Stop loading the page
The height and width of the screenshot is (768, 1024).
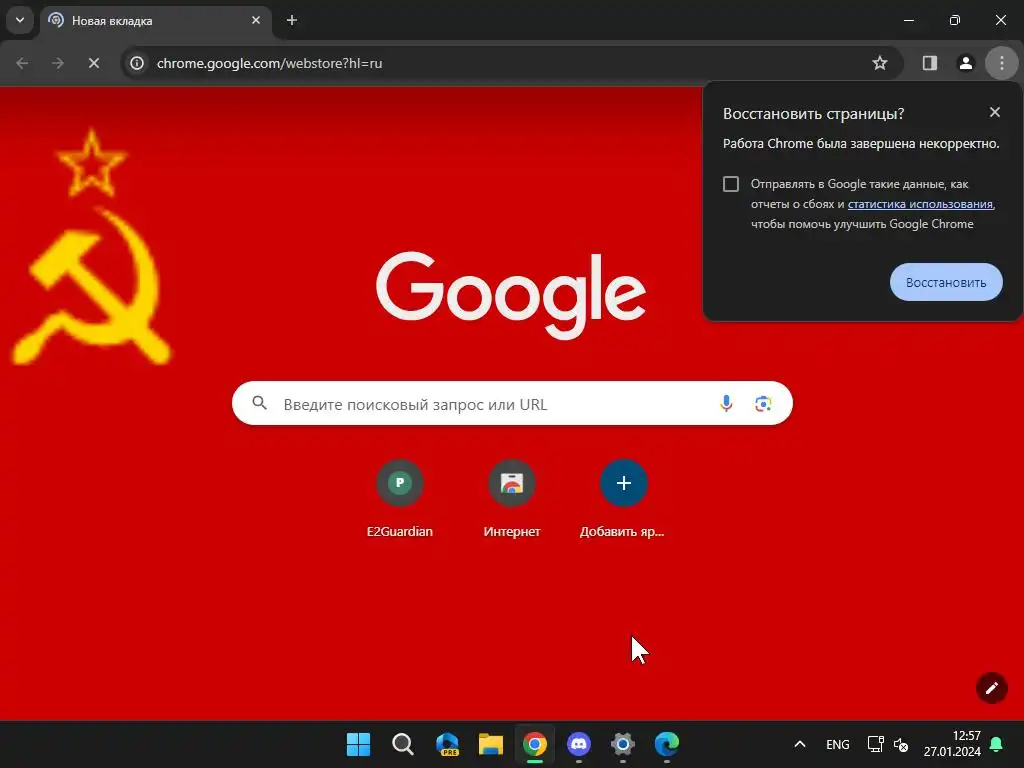click(x=94, y=63)
